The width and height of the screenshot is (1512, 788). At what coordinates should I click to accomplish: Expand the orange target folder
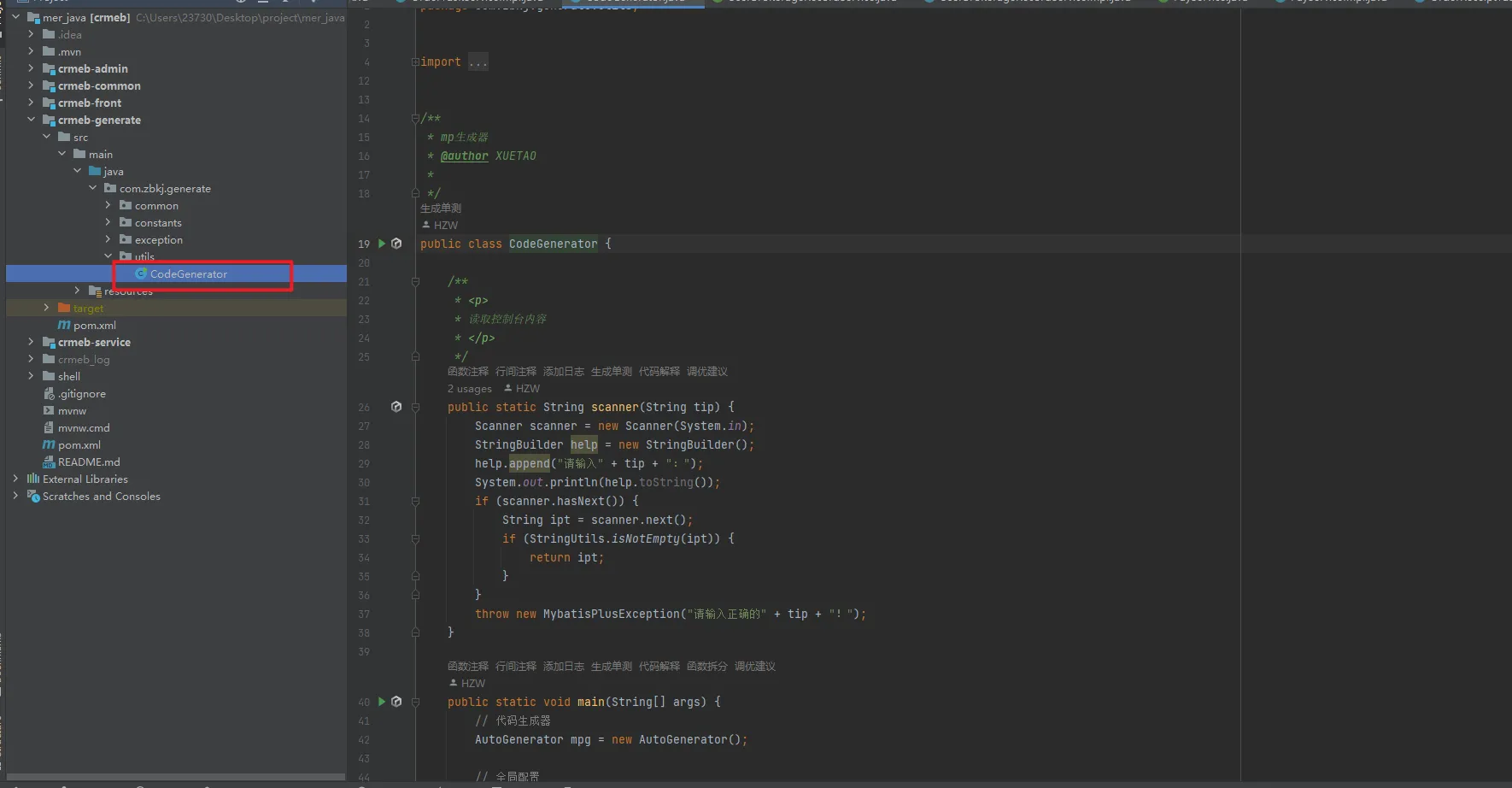[x=46, y=308]
